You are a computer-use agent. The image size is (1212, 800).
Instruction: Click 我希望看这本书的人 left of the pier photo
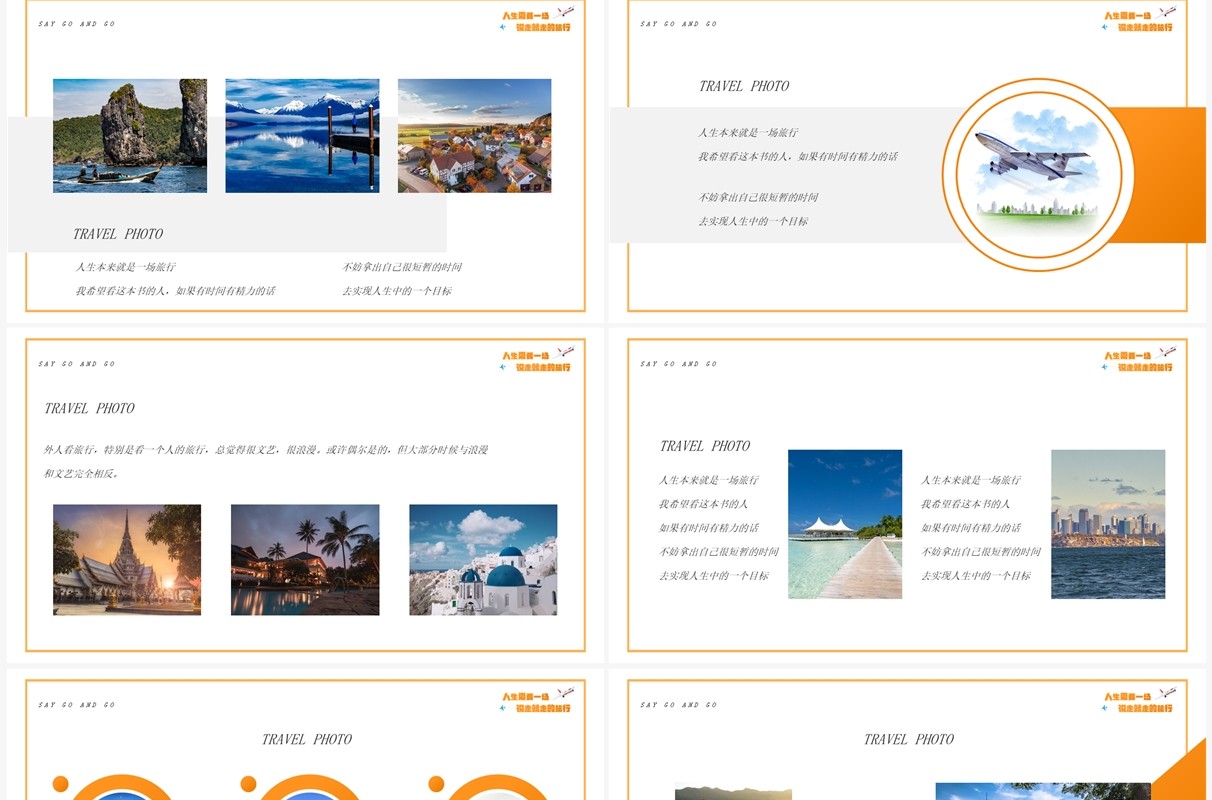click(703, 504)
